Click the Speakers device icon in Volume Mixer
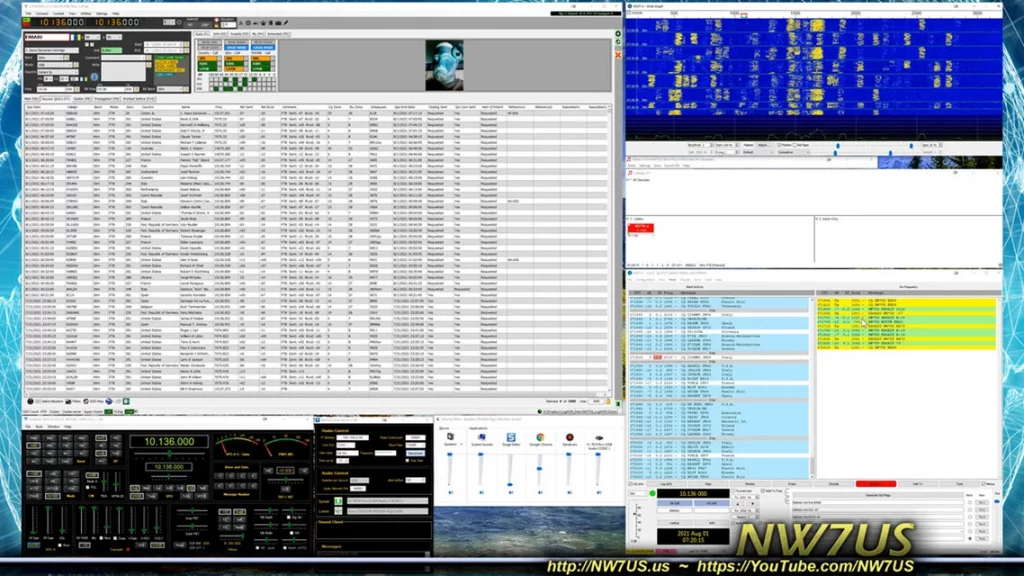This screenshot has height=576, width=1024. pyautogui.click(x=450, y=438)
